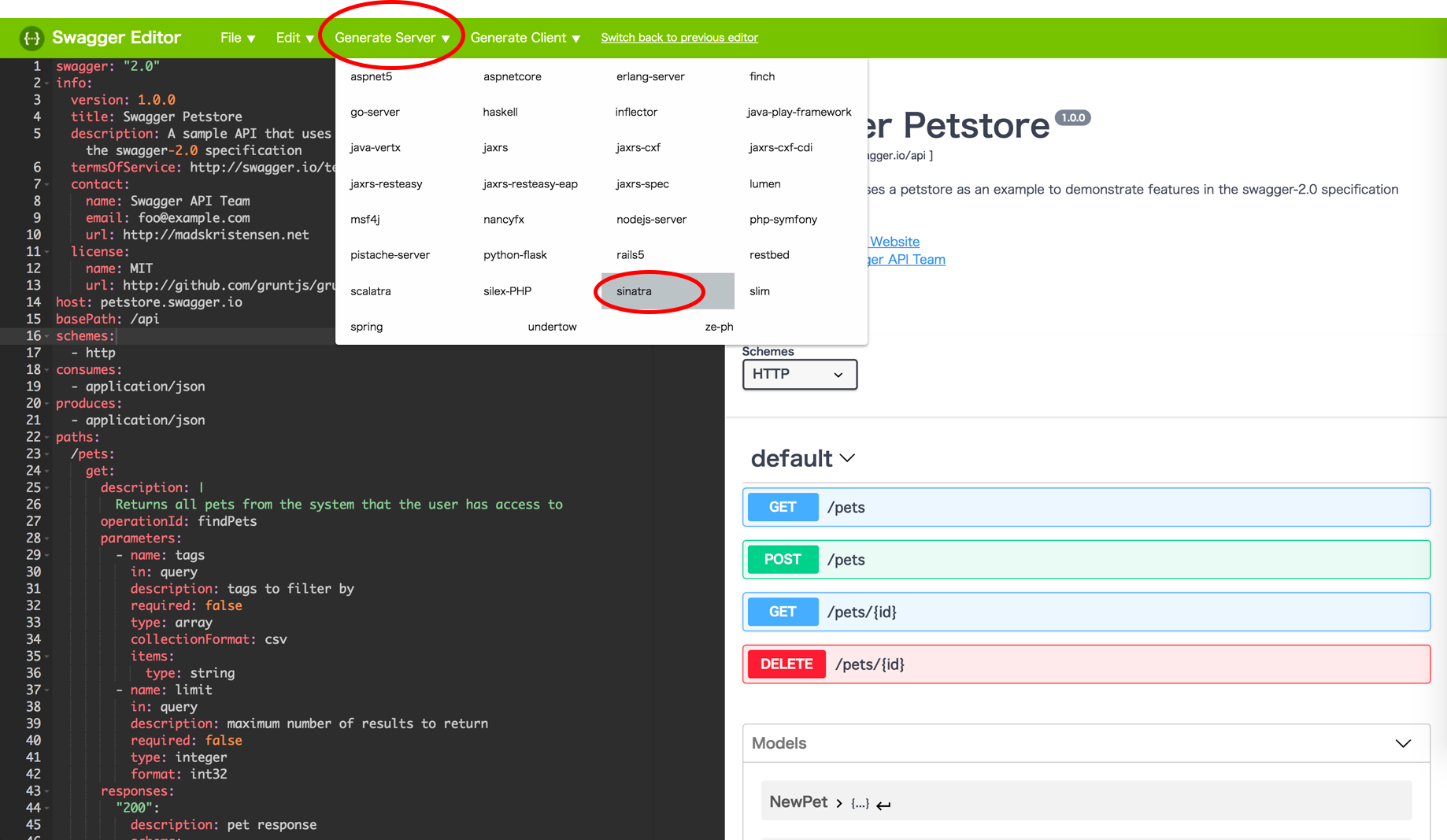This screenshot has width=1447, height=840.
Task: Open the File menu
Action: click(x=236, y=37)
